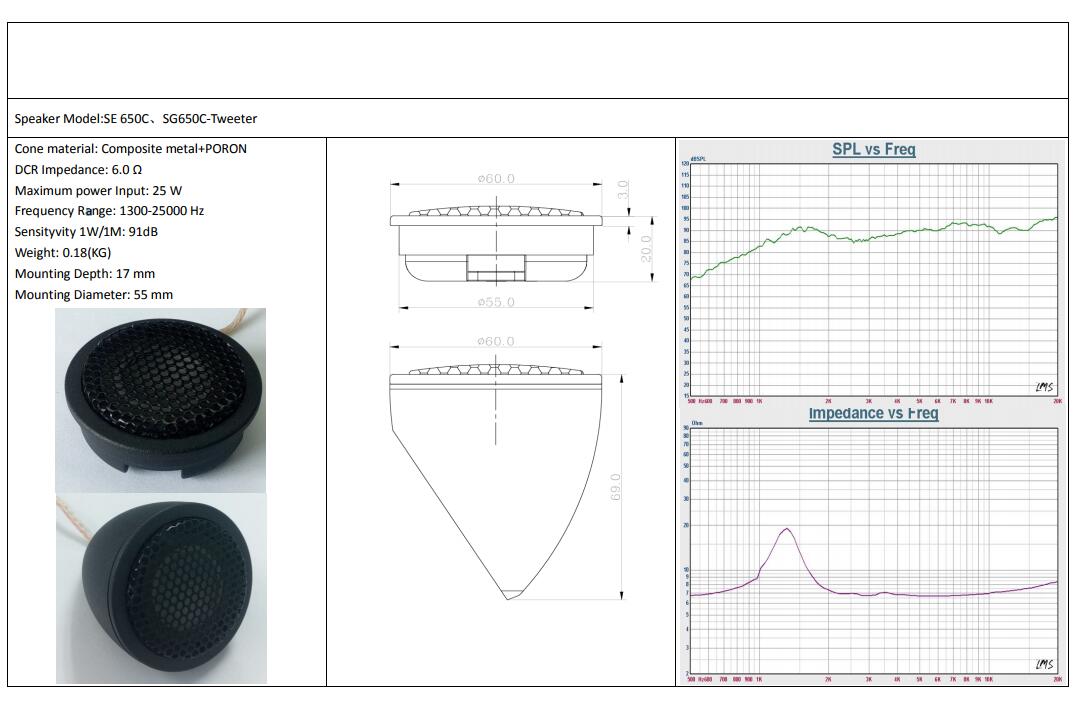Click the angled pod tweeter photo
1082x705 pixels.
[x=161, y=589]
